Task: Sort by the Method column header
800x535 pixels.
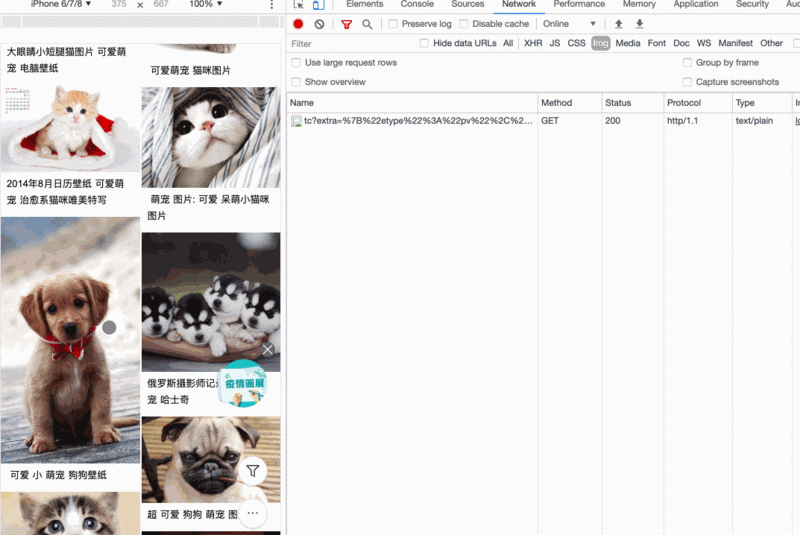Action: pyautogui.click(x=569, y=103)
